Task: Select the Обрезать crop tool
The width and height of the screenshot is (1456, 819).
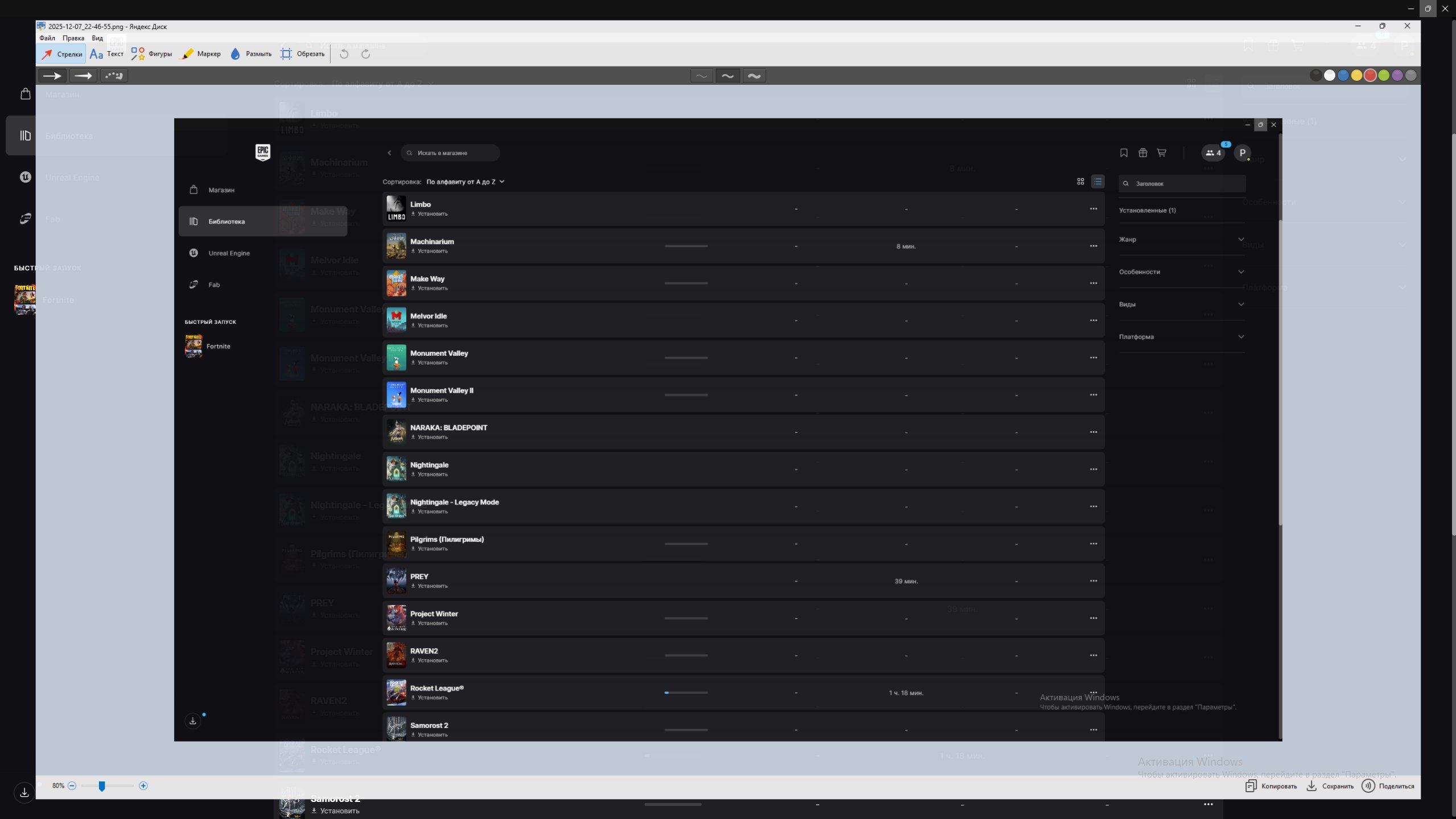Action: (x=303, y=54)
